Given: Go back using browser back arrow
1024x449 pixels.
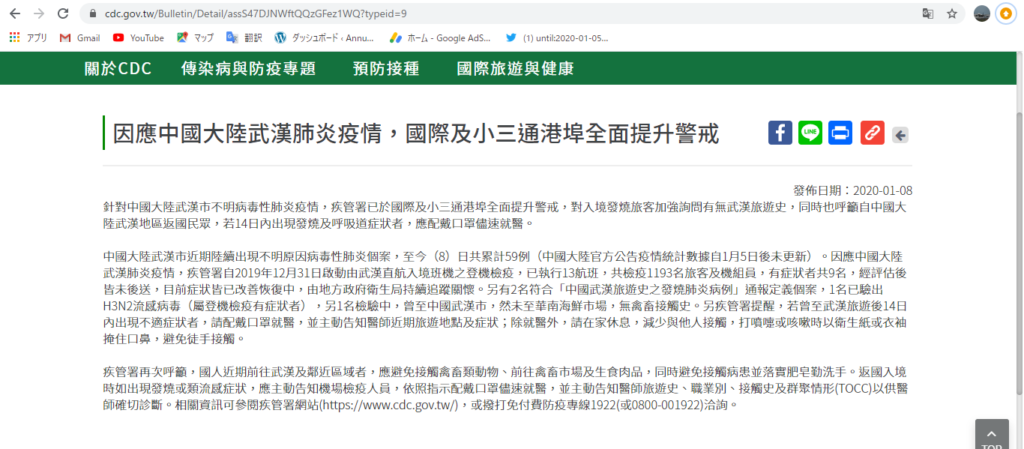Looking at the screenshot, I should 13,14.
